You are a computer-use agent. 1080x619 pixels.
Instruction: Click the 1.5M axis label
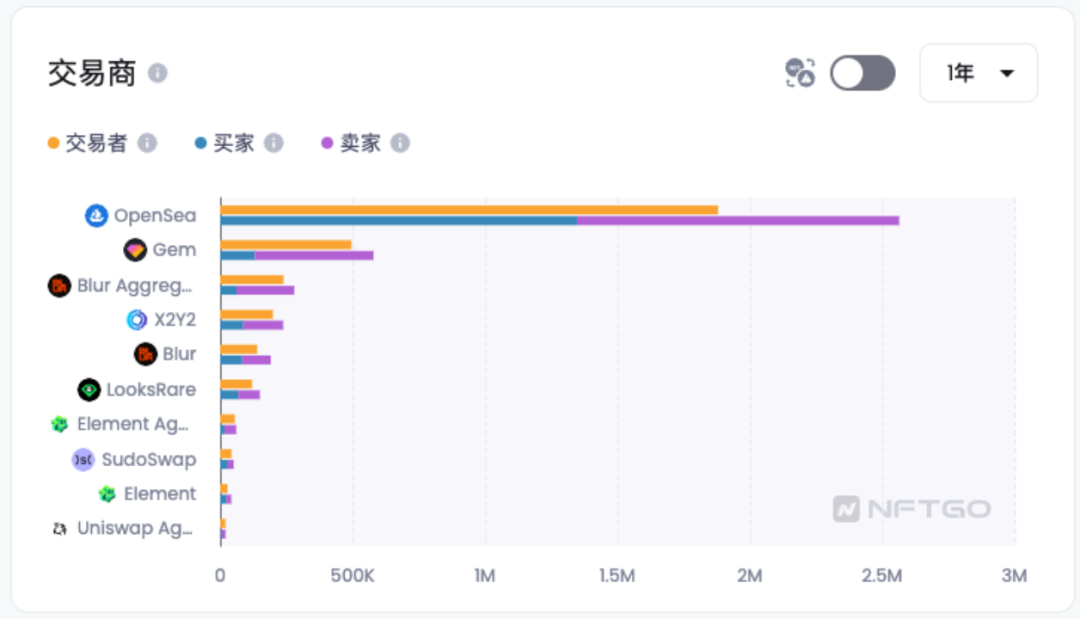[617, 576]
